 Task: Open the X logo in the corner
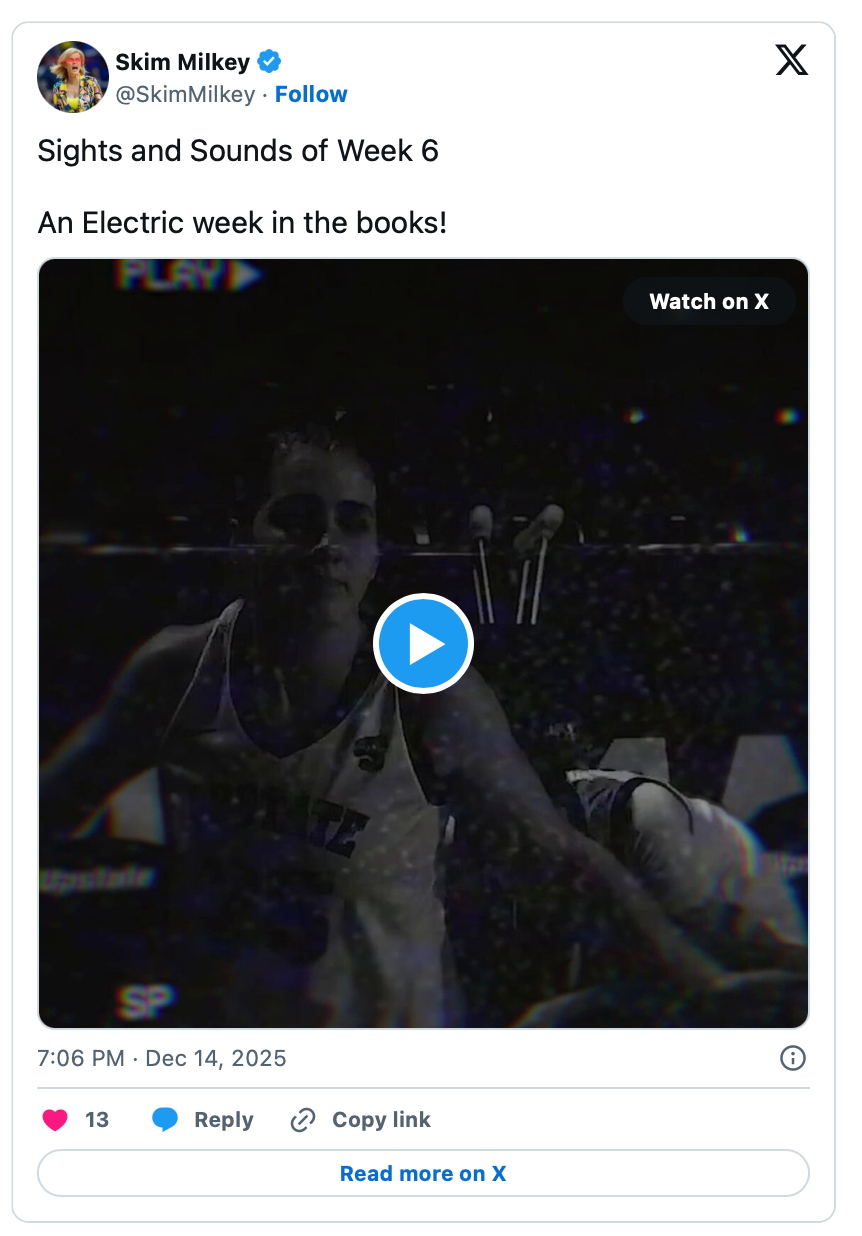click(791, 62)
